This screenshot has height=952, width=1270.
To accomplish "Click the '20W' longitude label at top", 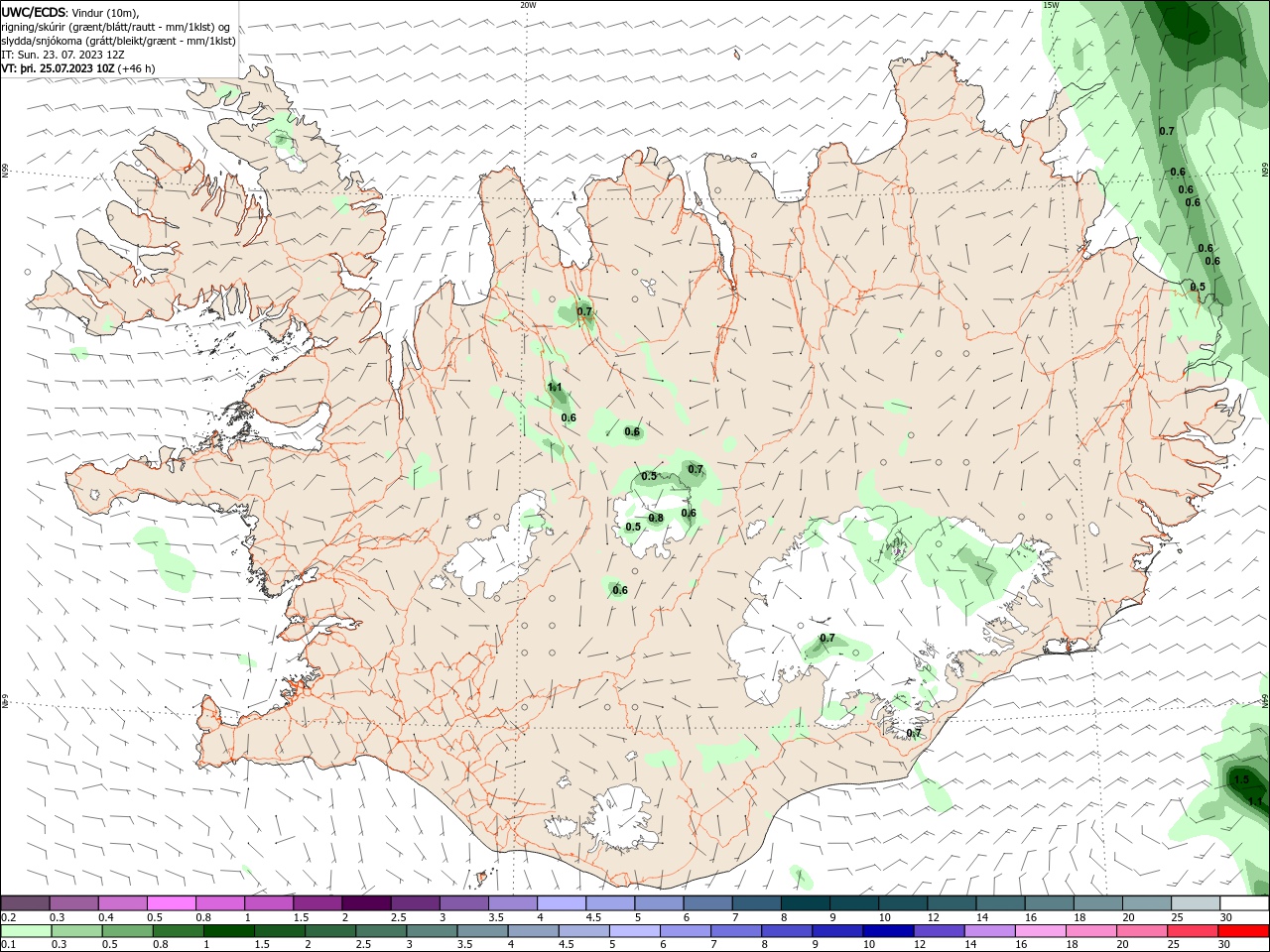I will pos(528,5).
